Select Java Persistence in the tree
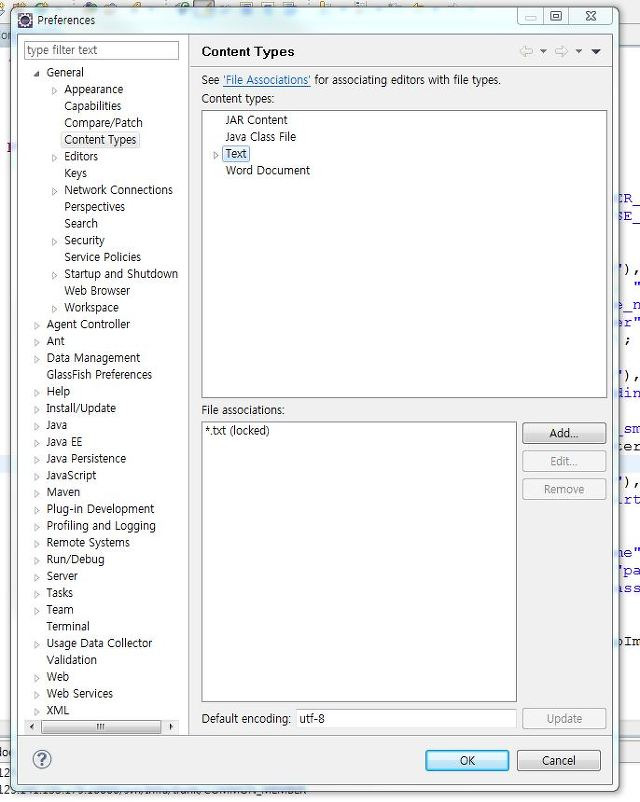 pyautogui.click(x=86, y=459)
